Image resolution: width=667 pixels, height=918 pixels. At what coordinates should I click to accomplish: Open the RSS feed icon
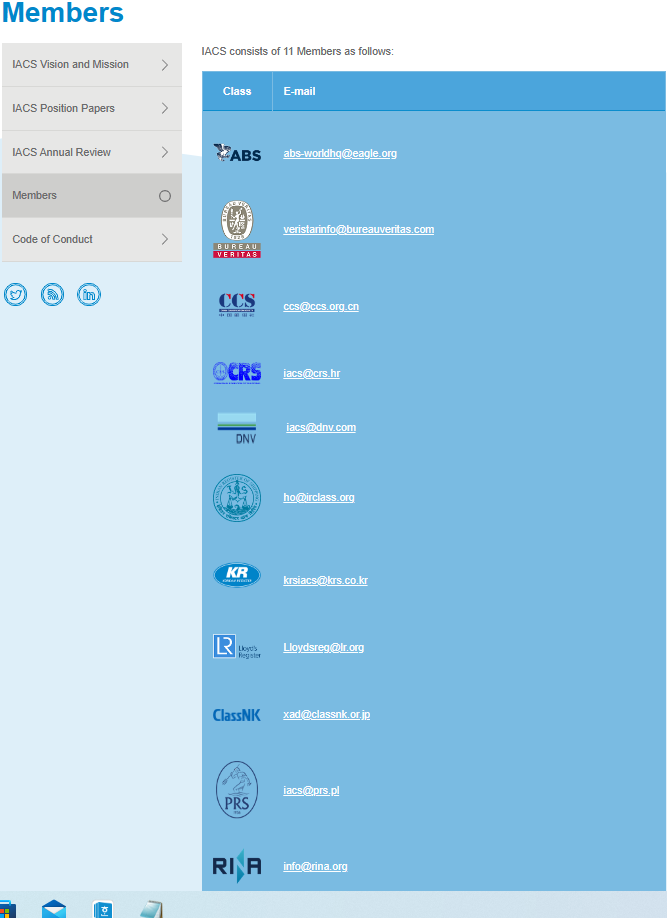point(52,294)
